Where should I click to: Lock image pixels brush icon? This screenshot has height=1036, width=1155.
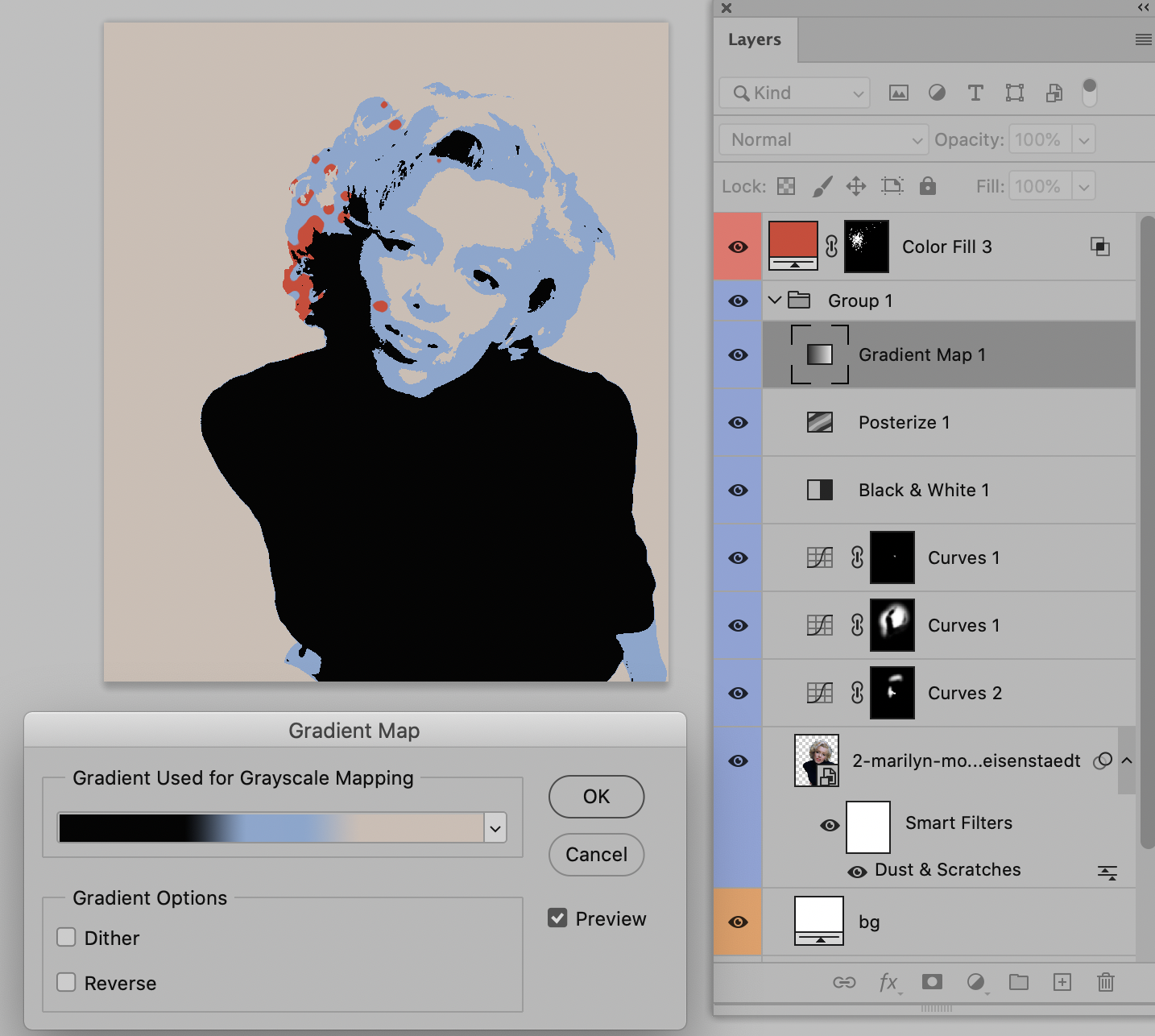[x=822, y=186]
